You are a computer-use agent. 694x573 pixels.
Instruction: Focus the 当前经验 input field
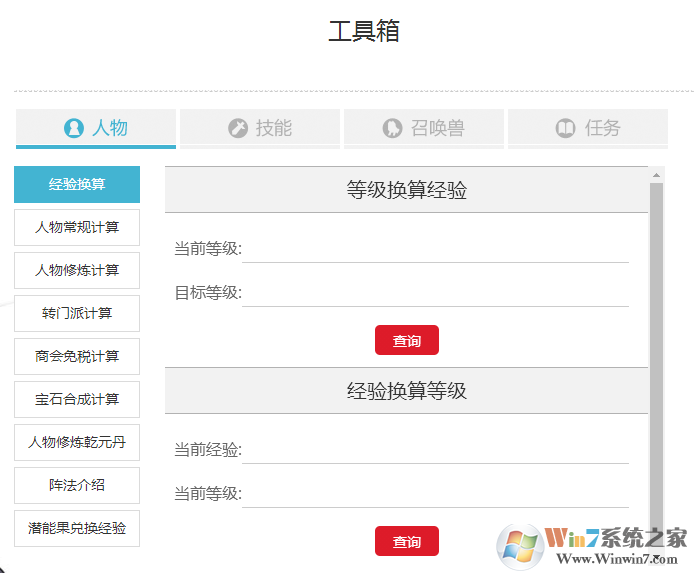435,449
